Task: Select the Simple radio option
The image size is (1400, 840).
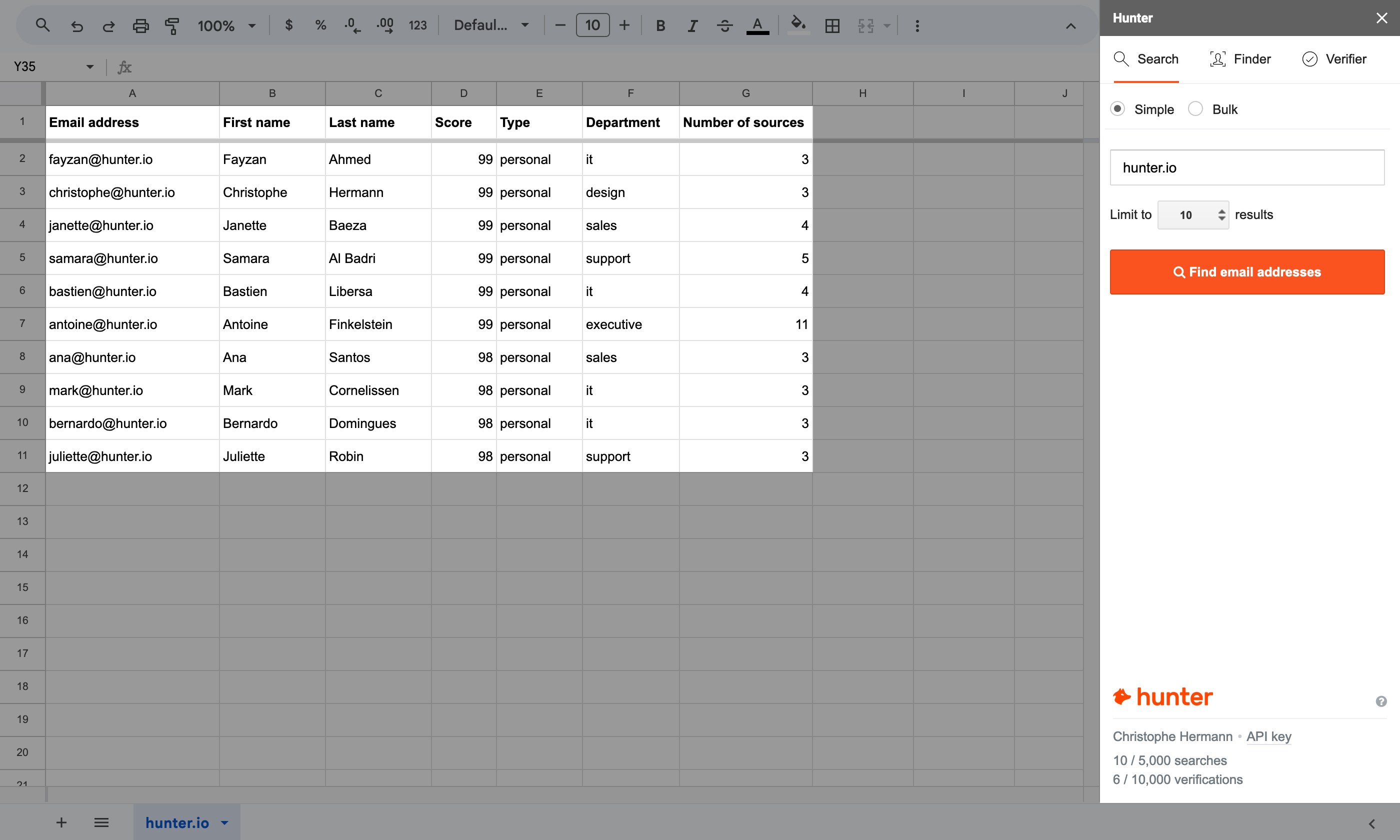Action: click(1117, 108)
